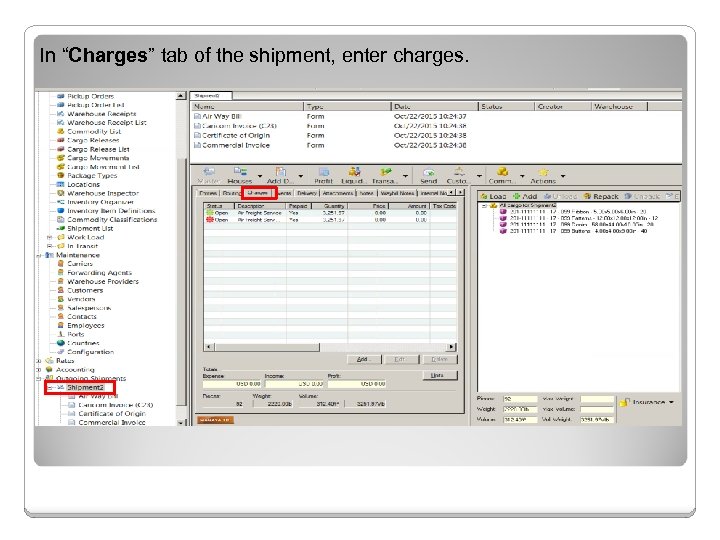Click the Delete charge button
The width and height of the screenshot is (720, 540).
pyautogui.click(x=439, y=359)
